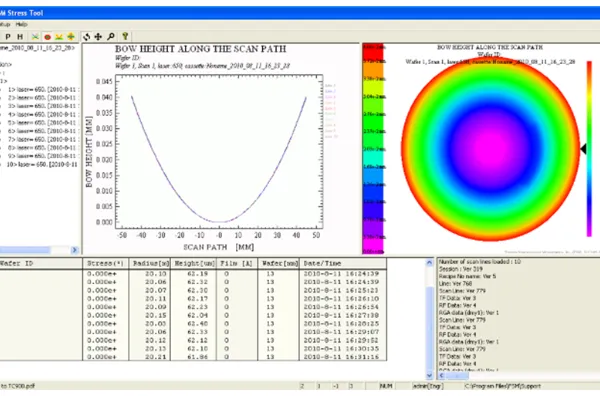Click the Film [A] column header

[237, 263]
